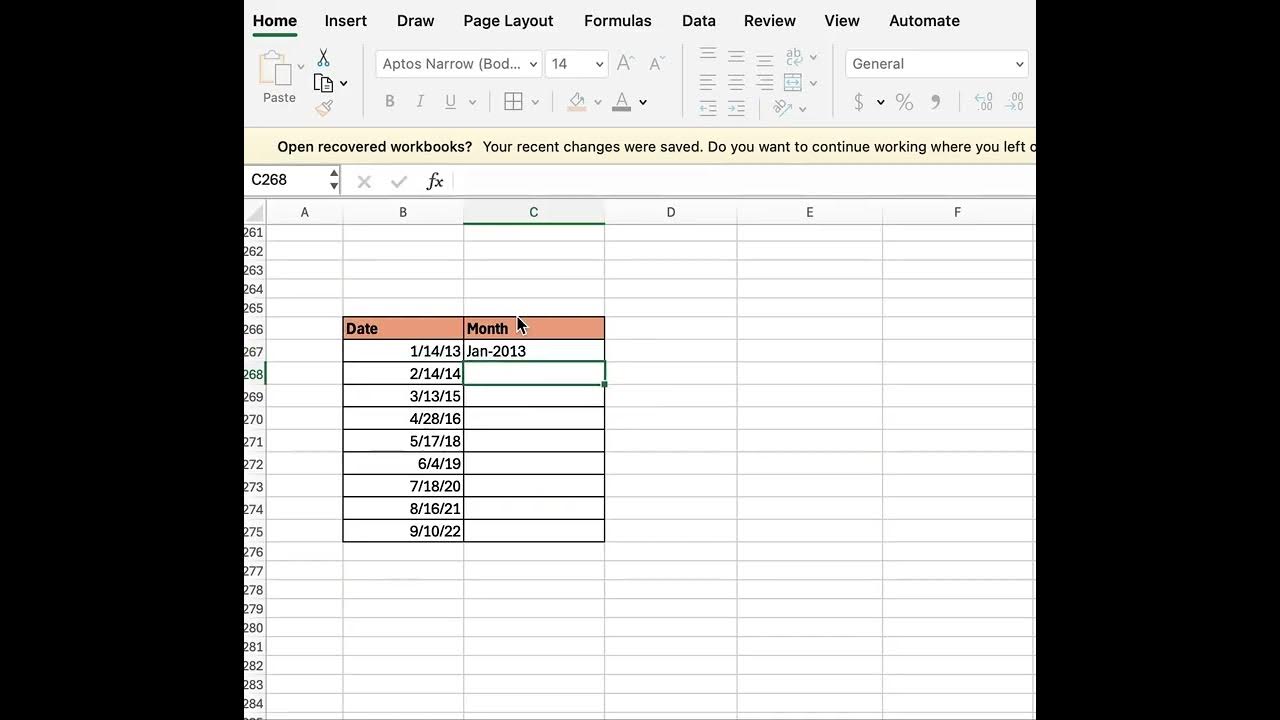Apply accounting format with the dollar icon
Viewport: 1280px width, 720px height.
point(858,101)
